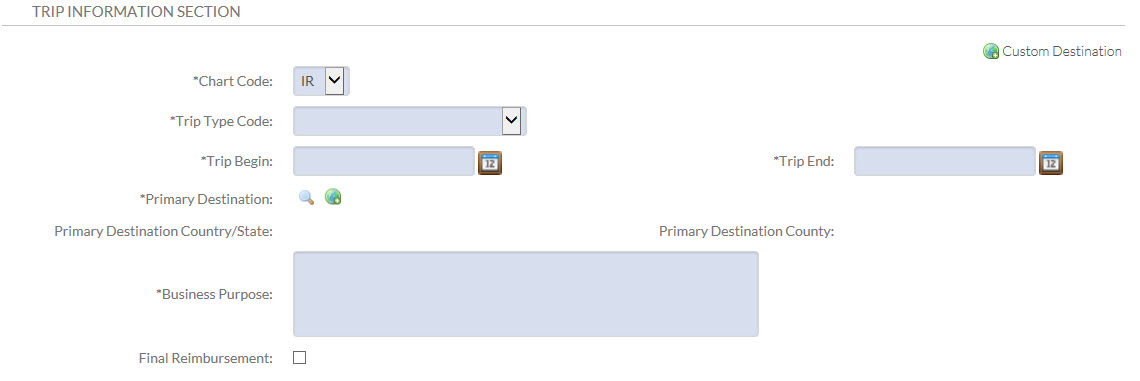1140x381 pixels.
Task: Focus the Trip End date field
Action: pos(944,161)
